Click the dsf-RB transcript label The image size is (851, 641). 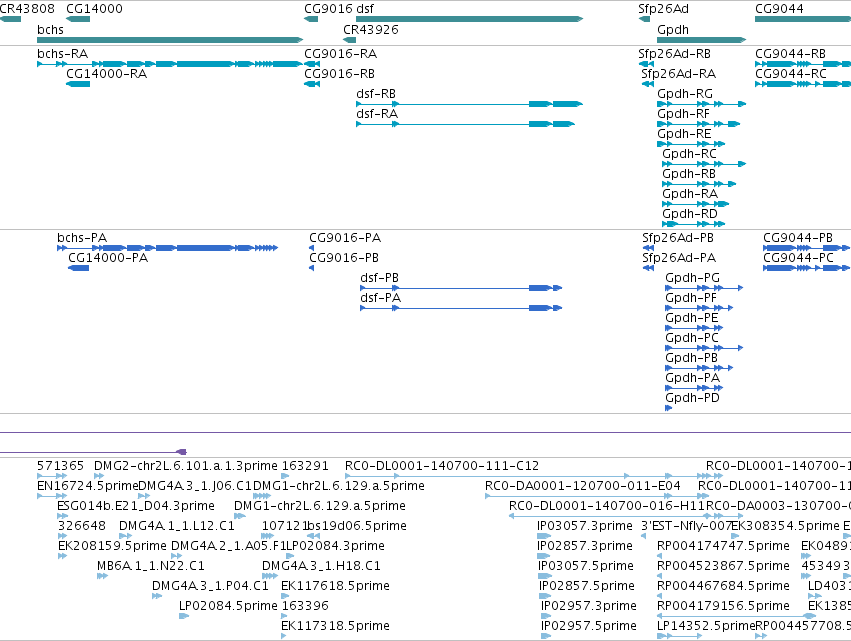(x=376, y=93)
